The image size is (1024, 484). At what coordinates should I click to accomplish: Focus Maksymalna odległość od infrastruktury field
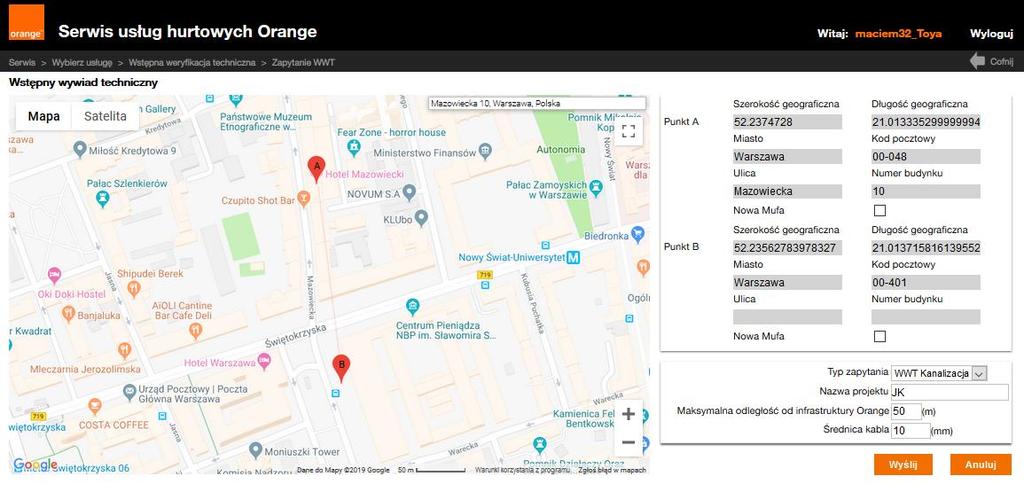tap(906, 411)
